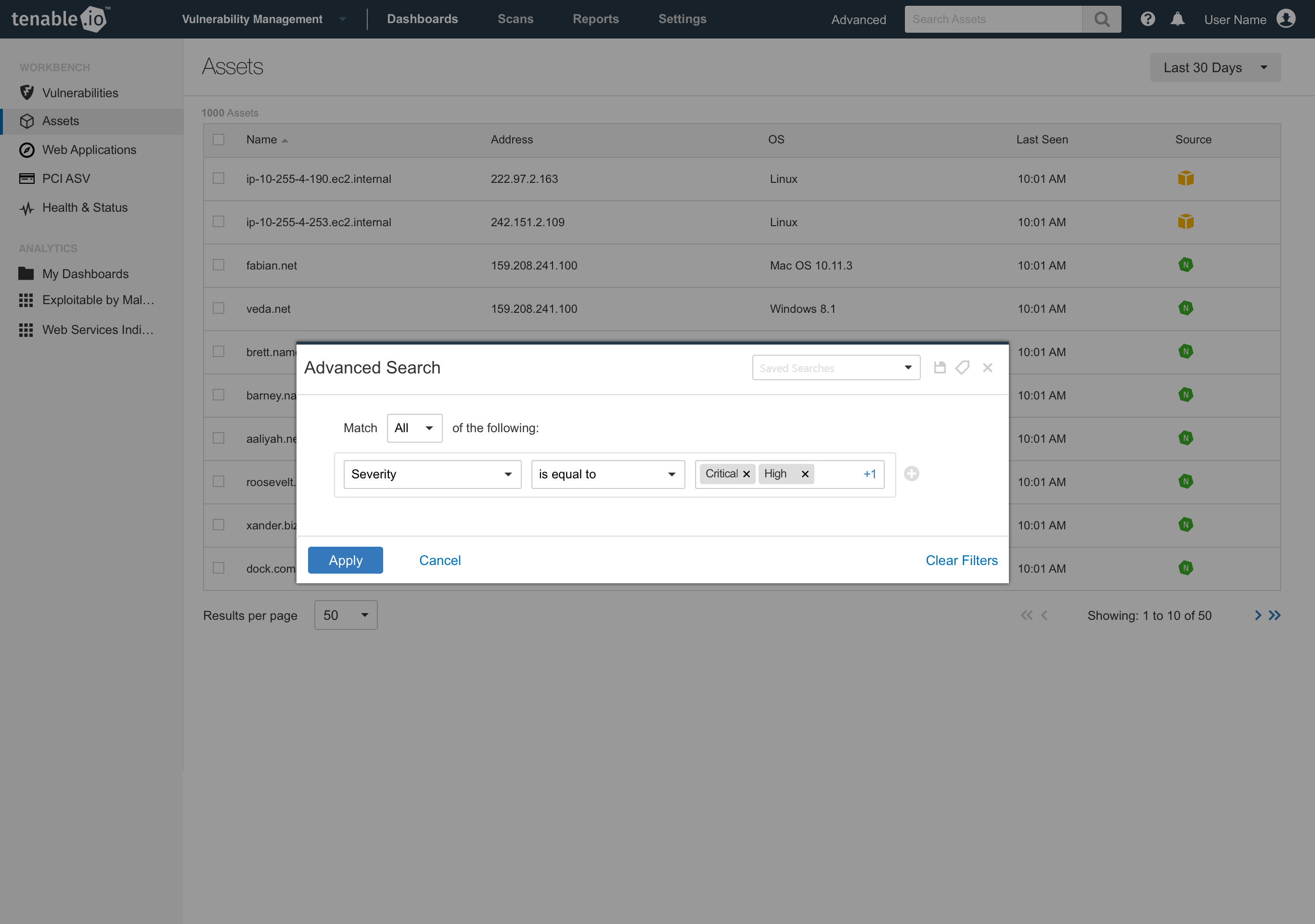Open notifications bell icon
The height and width of the screenshot is (924, 1315).
tap(1177, 19)
